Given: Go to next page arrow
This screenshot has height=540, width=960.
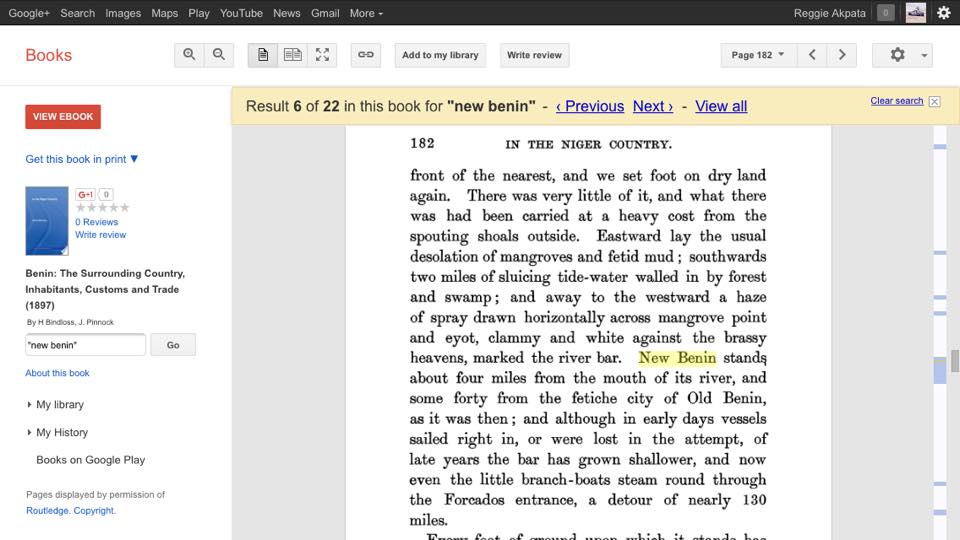Looking at the screenshot, I should (x=842, y=55).
